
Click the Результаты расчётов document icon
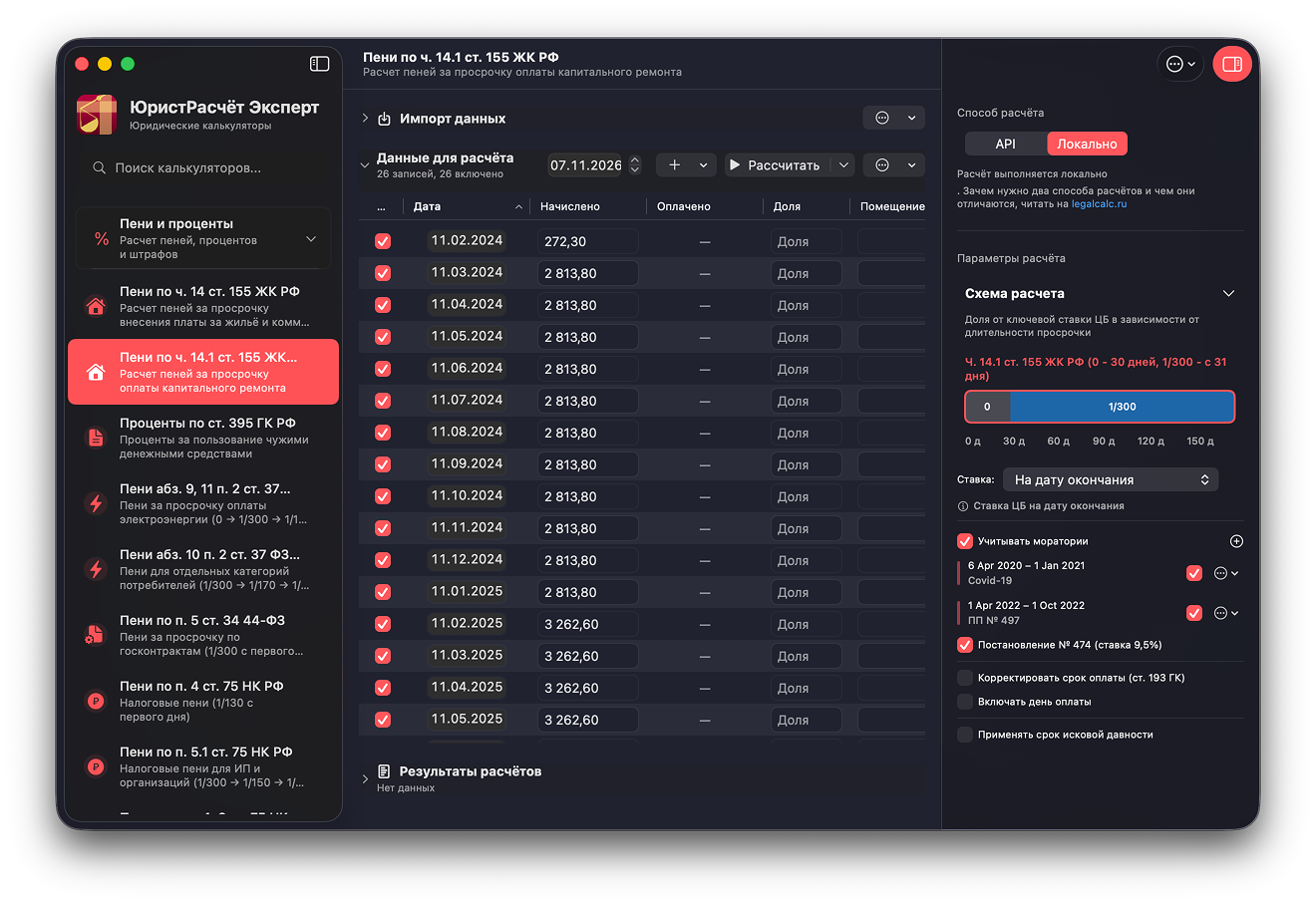pyautogui.click(x=384, y=772)
